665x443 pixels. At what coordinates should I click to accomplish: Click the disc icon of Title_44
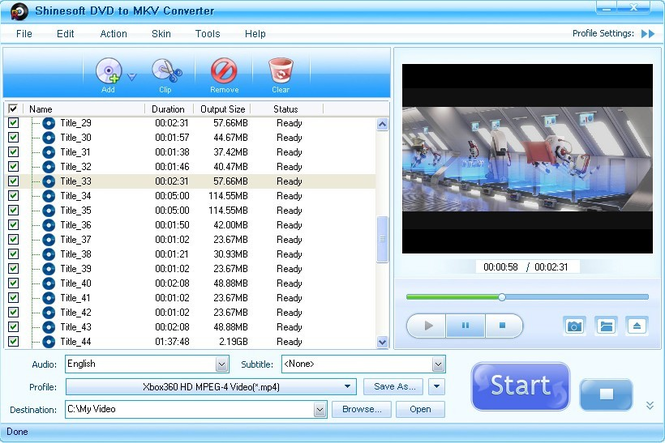coord(49,342)
